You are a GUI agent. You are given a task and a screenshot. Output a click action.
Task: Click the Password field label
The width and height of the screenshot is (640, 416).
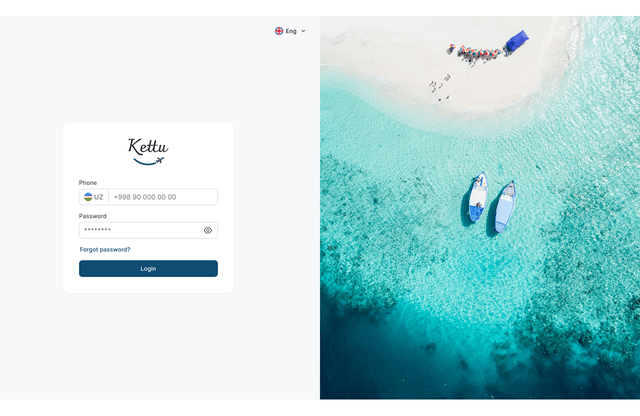click(93, 216)
